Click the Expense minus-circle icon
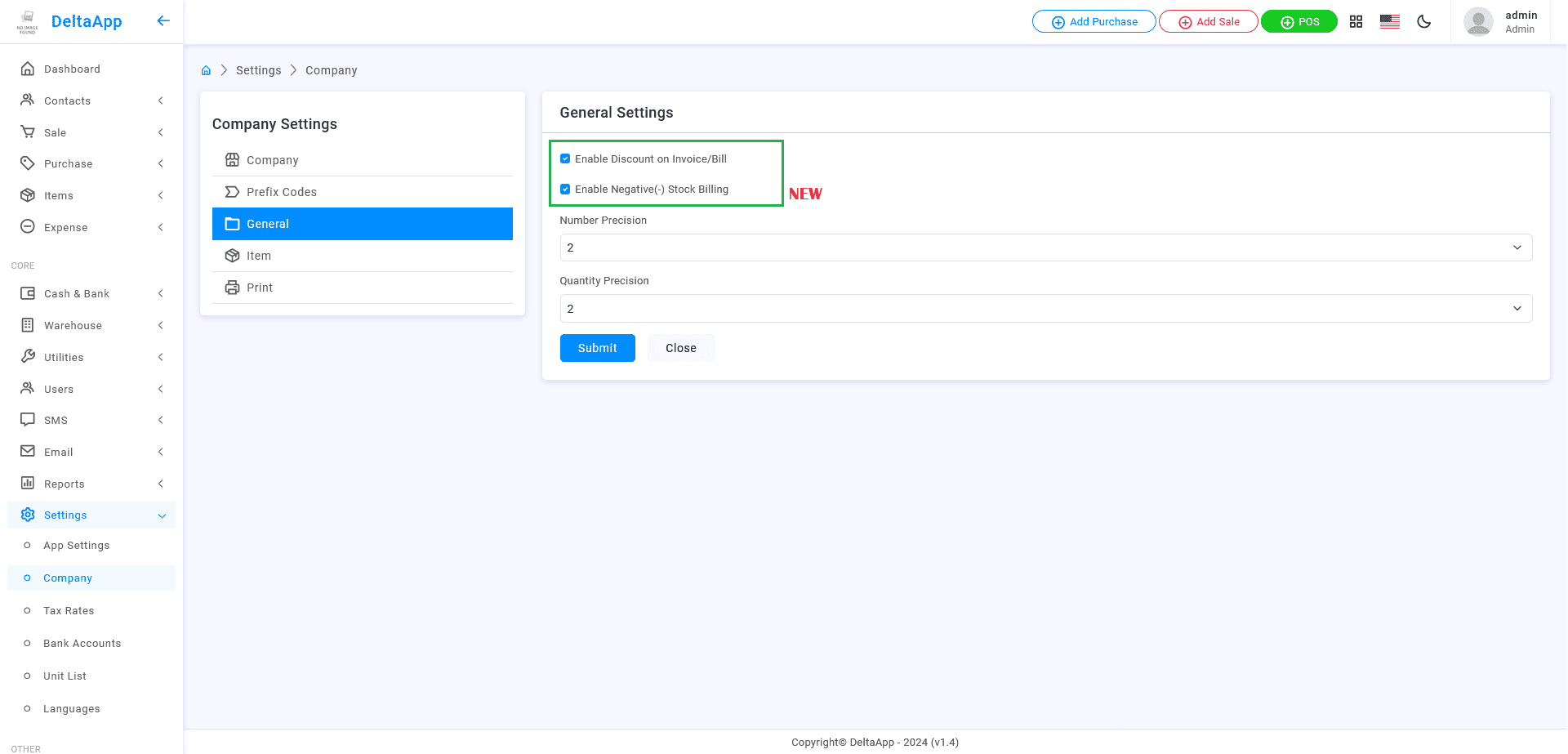1568x754 pixels. pos(28,226)
